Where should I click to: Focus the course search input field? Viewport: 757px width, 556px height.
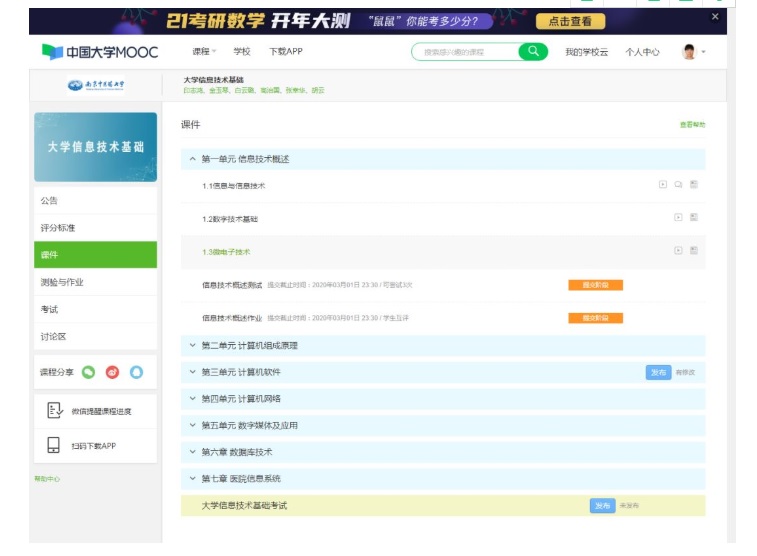465,51
